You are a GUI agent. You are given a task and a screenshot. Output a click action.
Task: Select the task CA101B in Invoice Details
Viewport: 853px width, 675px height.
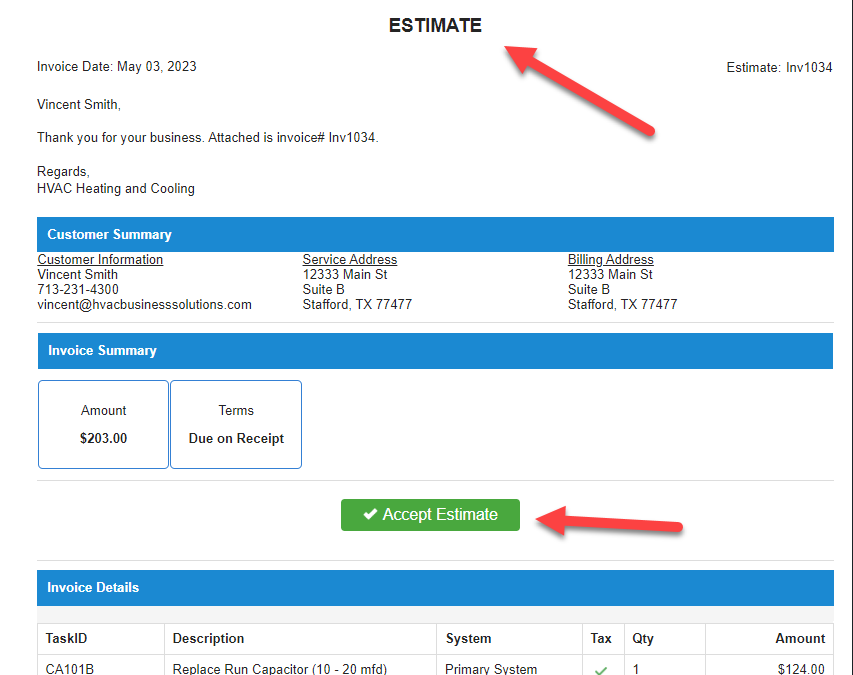coord(71,668)
